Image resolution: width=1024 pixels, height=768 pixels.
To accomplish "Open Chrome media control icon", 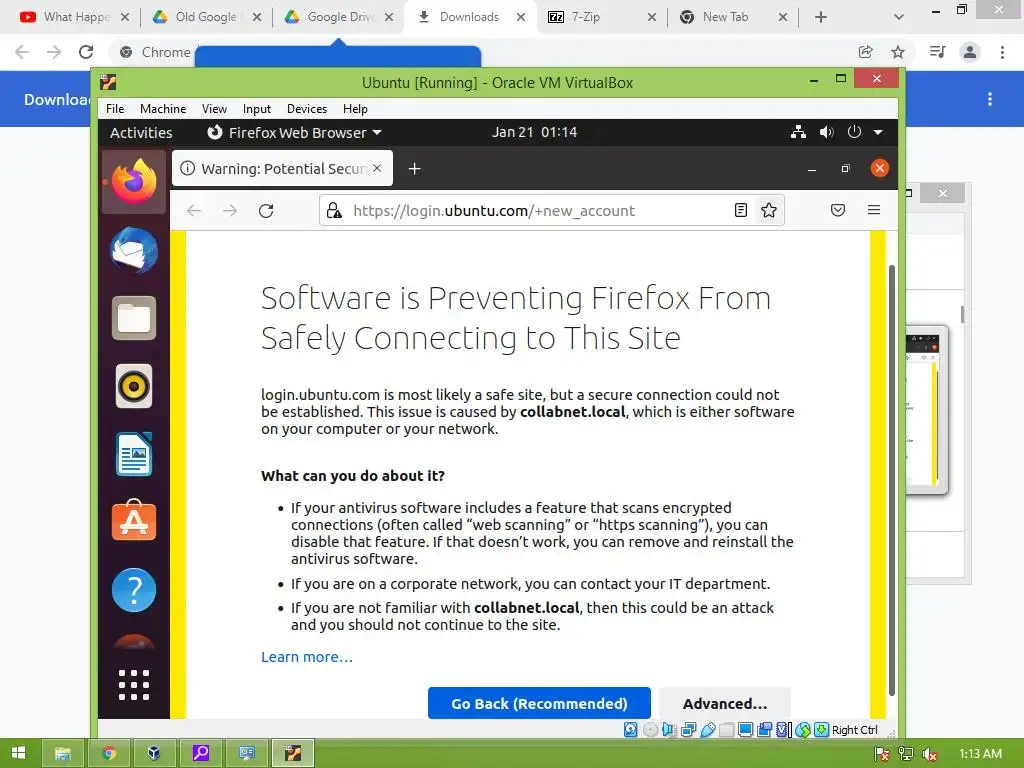I will click(937, 52).
